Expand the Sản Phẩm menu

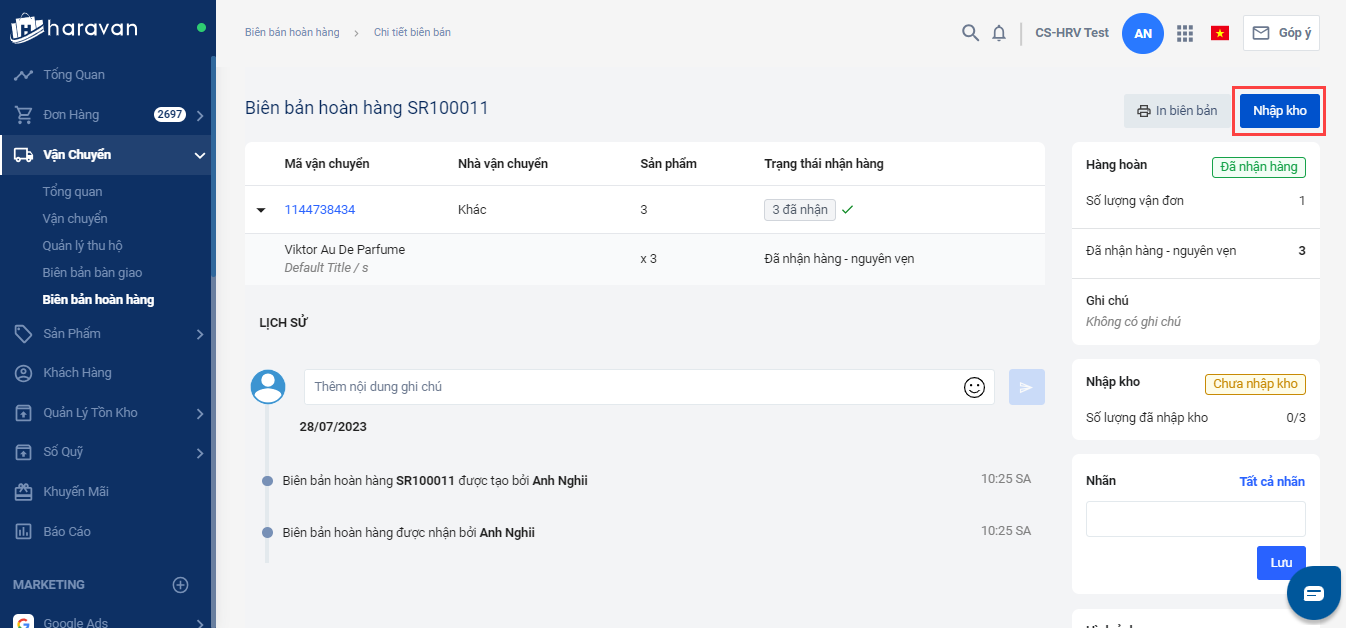pos(200,334)
